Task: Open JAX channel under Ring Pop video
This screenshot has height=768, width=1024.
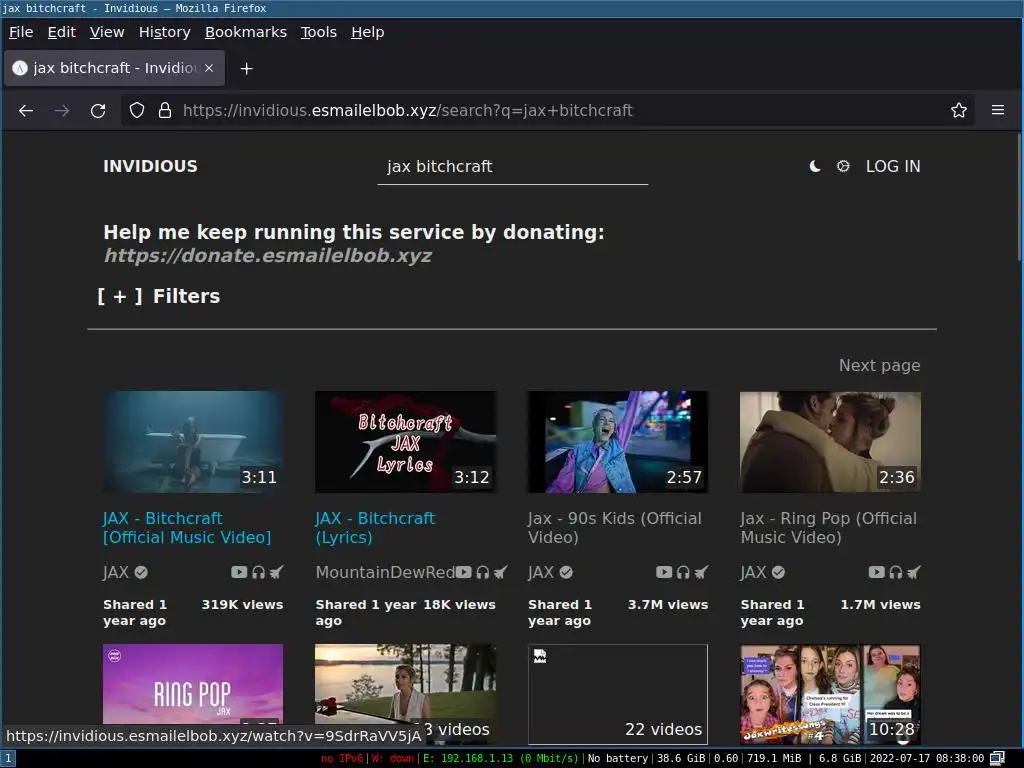Action: point(763,572)
